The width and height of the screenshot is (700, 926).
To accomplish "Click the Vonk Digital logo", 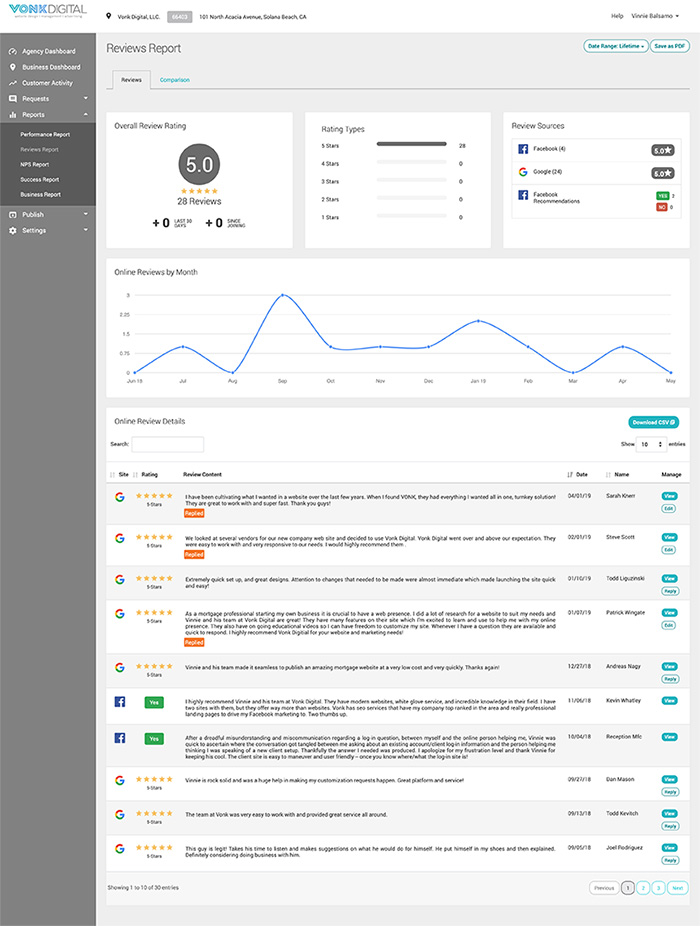I will pyautogui.click(x=48, y=11).
